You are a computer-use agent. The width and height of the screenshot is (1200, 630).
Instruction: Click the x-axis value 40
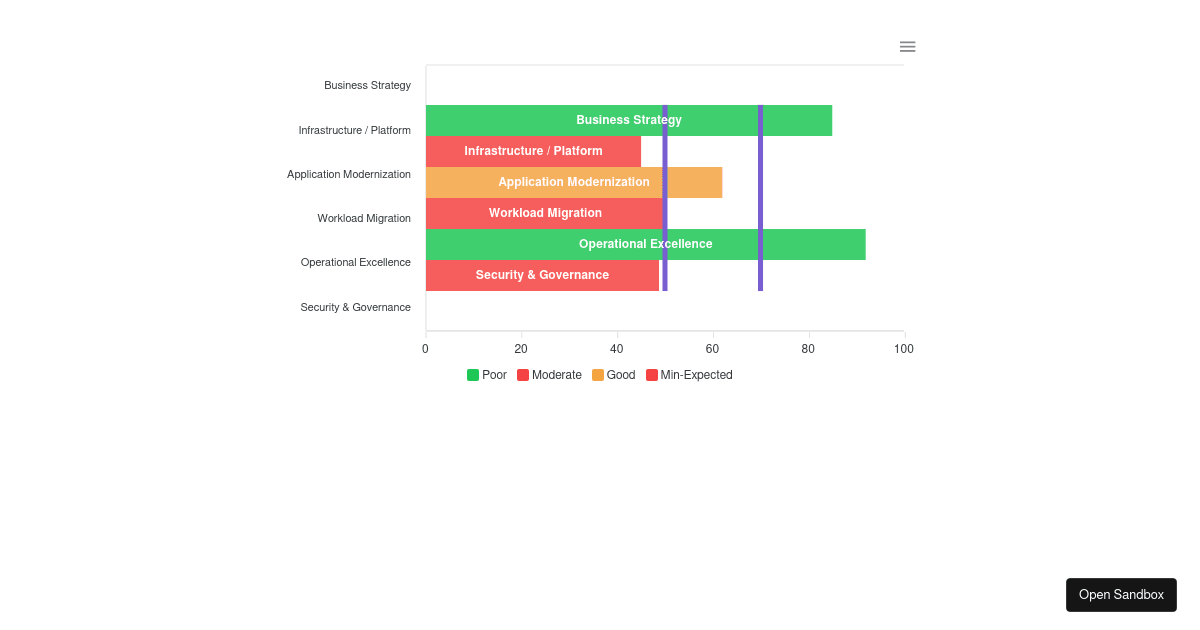coord(617,349)
